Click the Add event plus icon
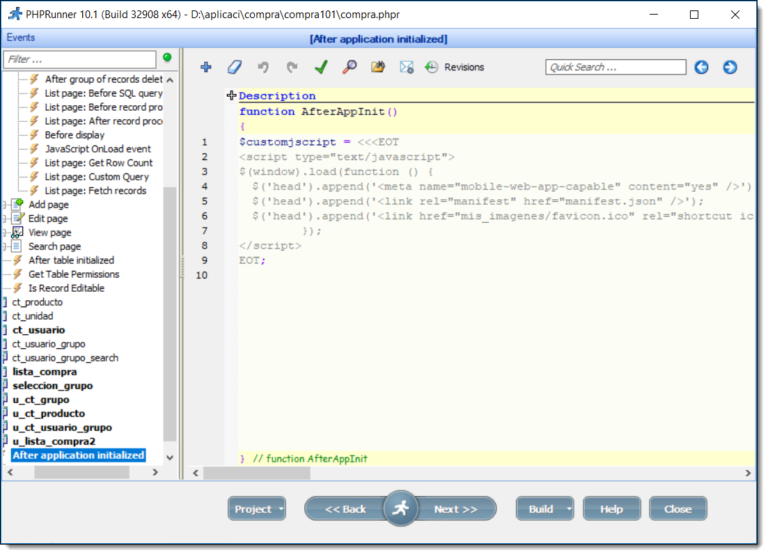This screenshot has height=555, width=768. click(206, 67)
